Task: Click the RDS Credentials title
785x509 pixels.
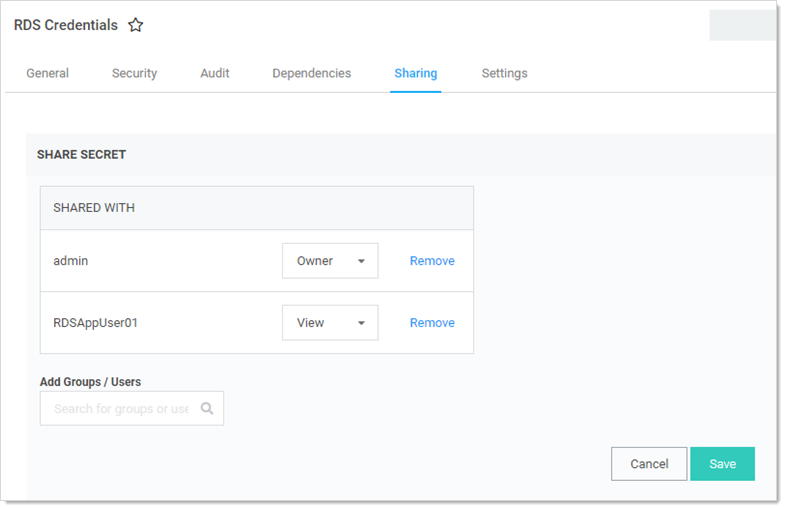Action: 66,25
